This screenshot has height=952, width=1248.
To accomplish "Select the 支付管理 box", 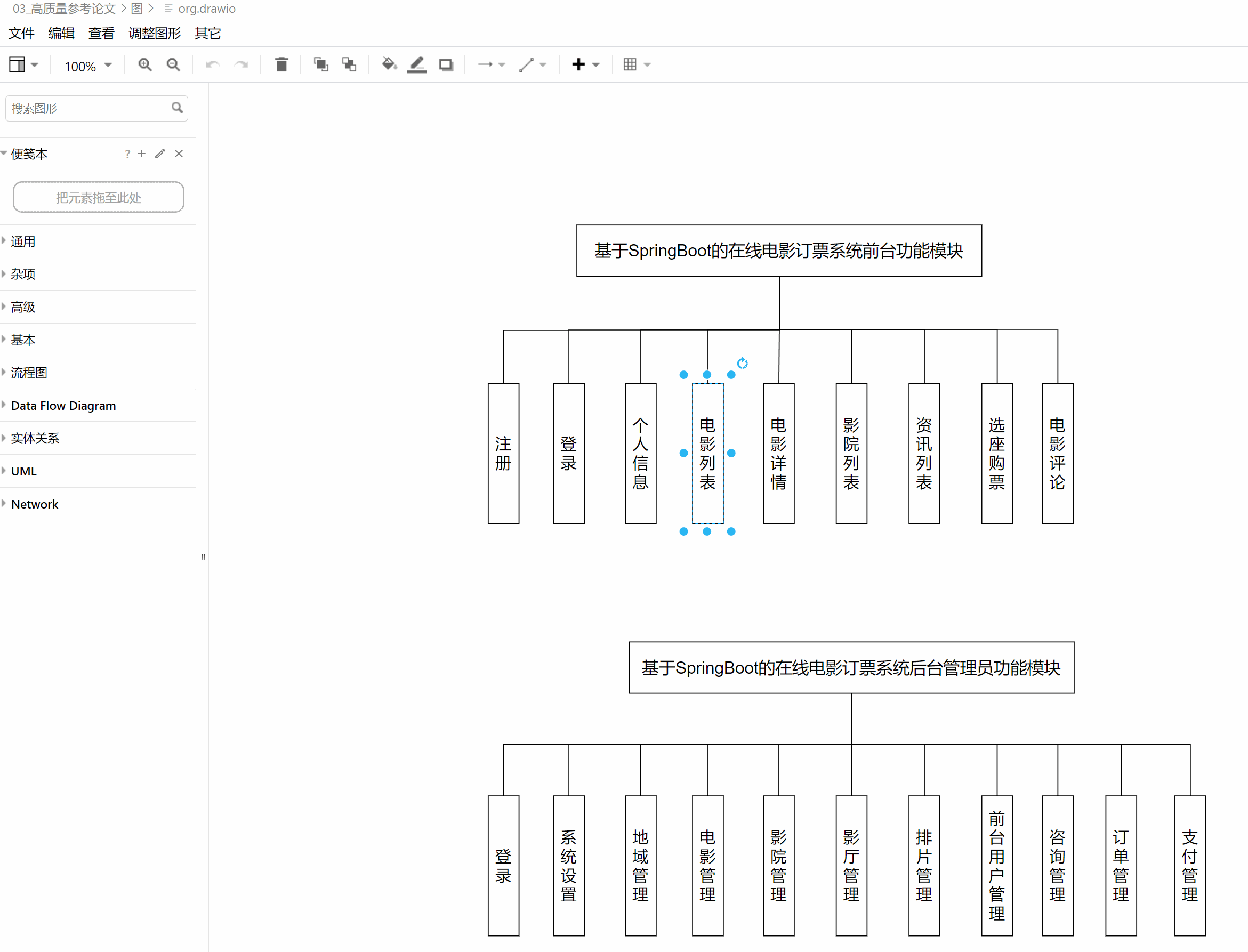I will point(1190,866).
